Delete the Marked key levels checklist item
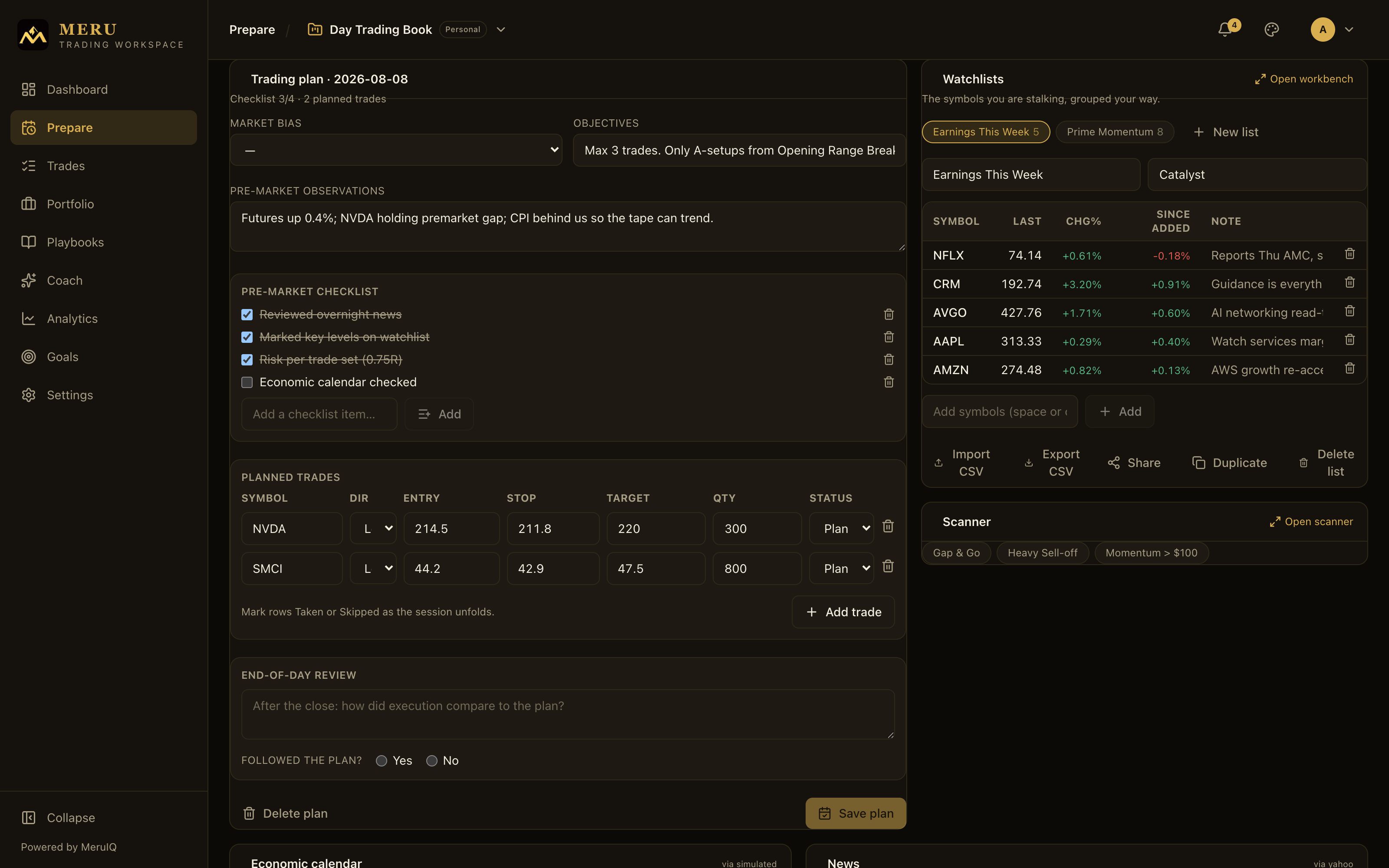The width and height of the screenshot is (1389, 868). coord(889,337)
